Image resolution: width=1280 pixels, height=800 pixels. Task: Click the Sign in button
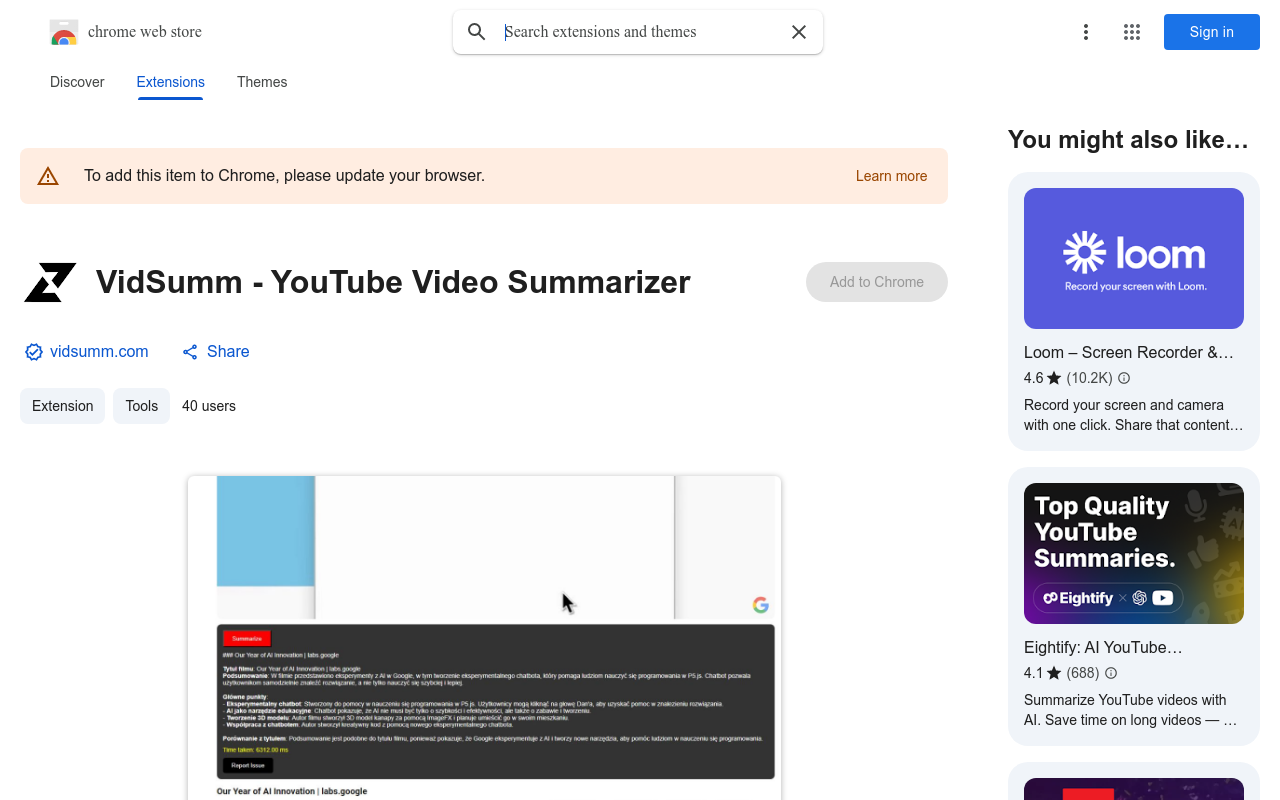click(x=1212, y=32)
